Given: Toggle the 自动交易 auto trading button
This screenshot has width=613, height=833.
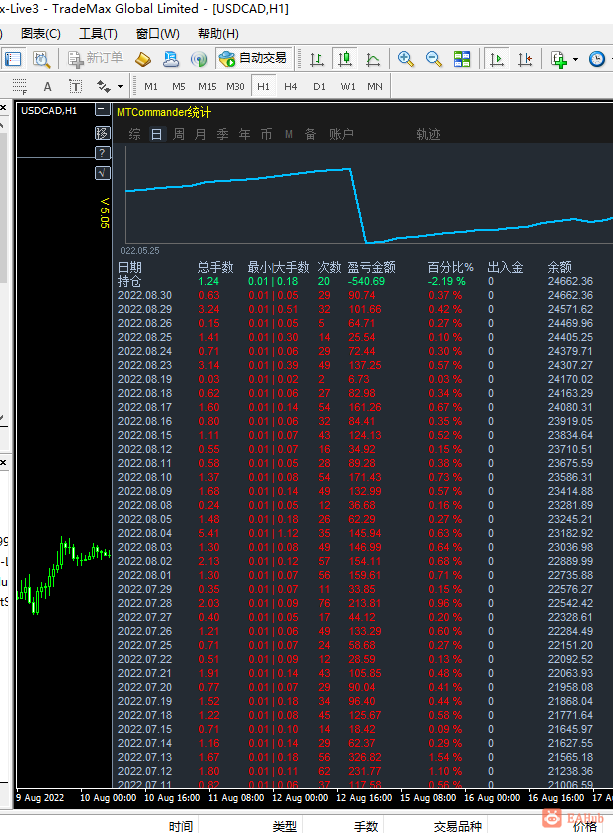Looking at the screenshot, I should click(253, 58).
